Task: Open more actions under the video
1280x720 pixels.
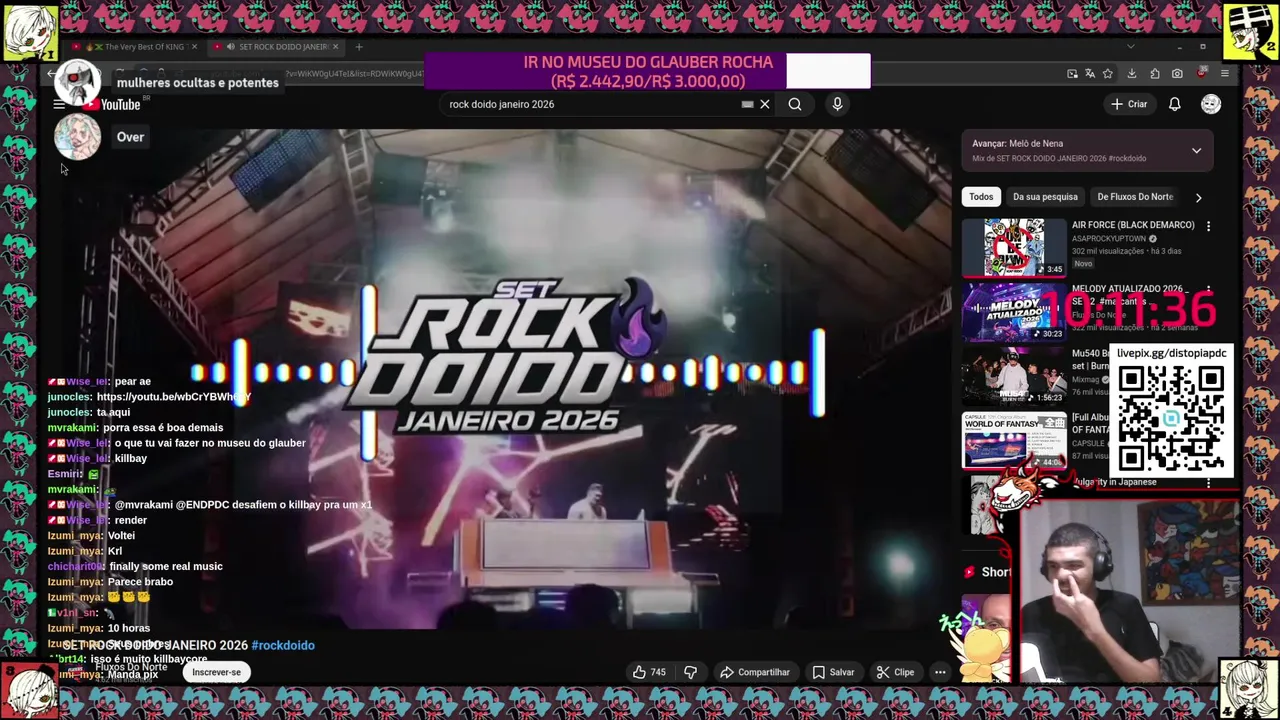Action: pyautogui.click(x=940, y=672)
